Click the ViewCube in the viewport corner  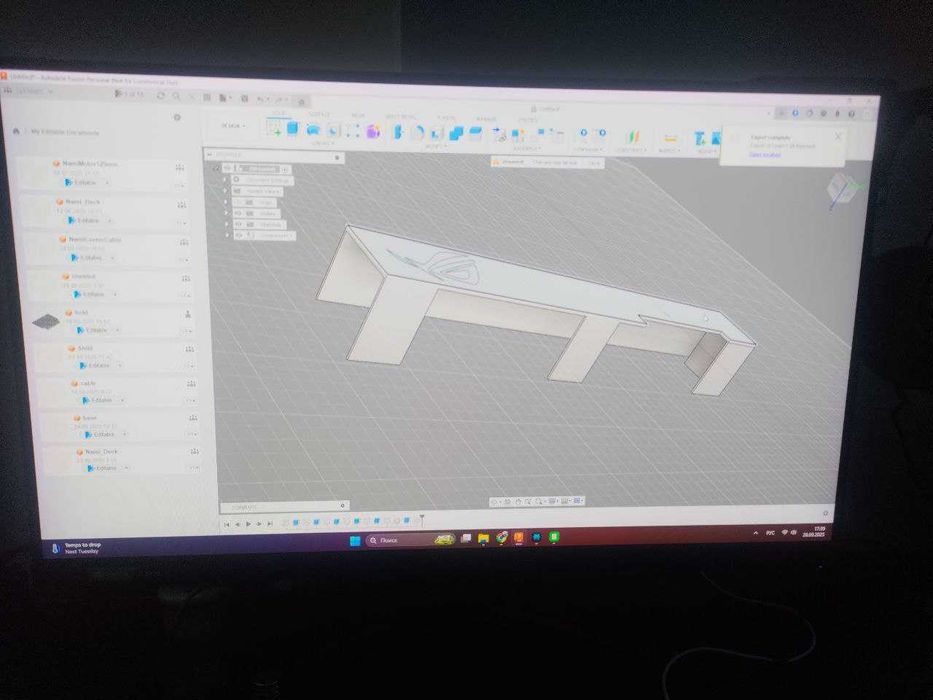pyautogui.click(x=841, y=189)
